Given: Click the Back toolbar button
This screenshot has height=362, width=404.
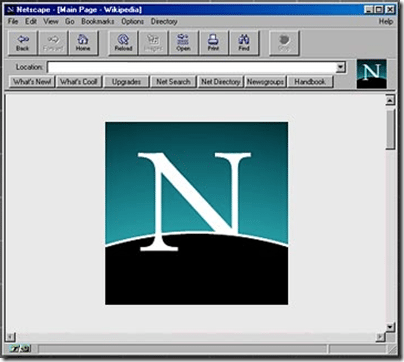Looking at the screenshot, I should (23, 43).
